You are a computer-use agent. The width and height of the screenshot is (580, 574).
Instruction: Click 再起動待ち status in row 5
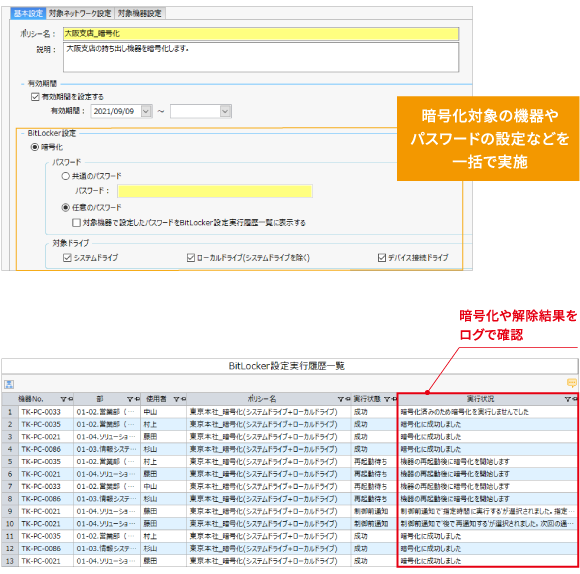370,462
